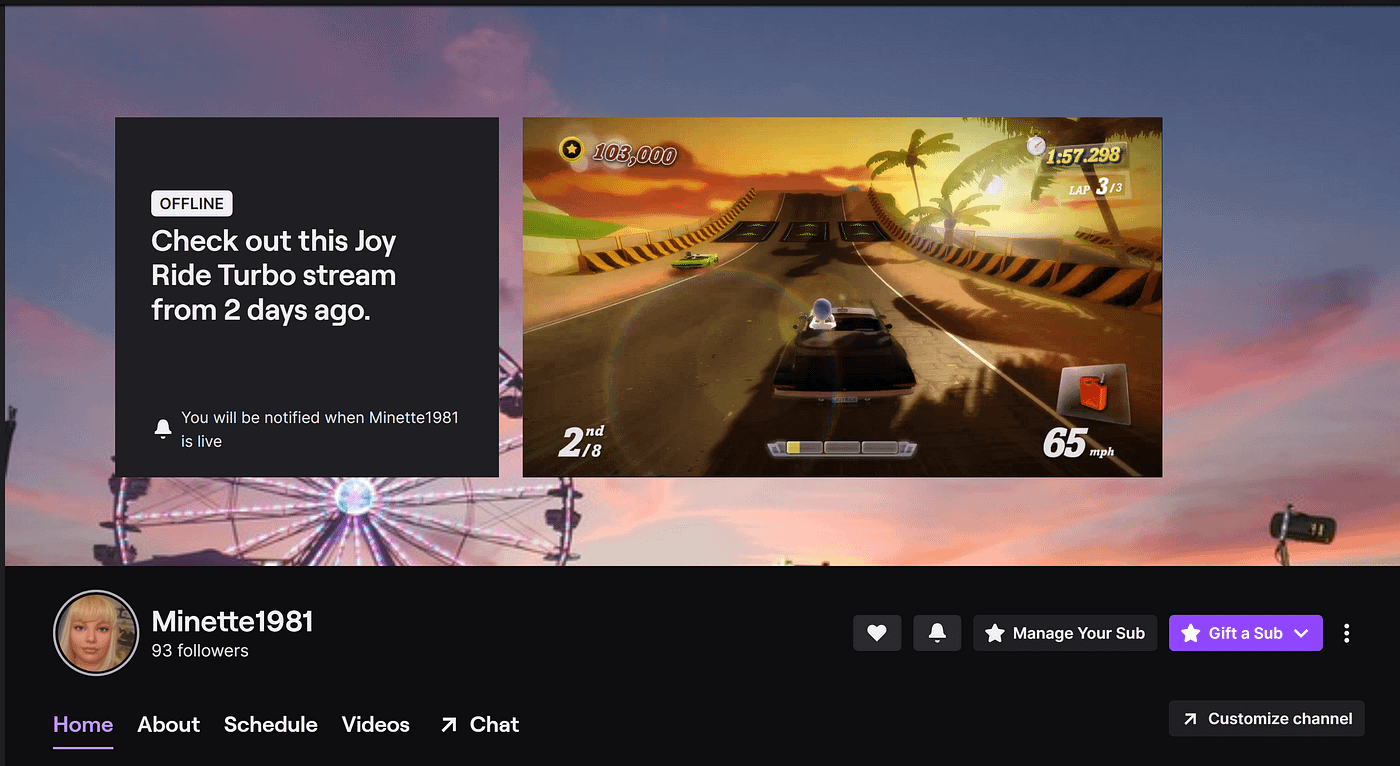Open Manage Your Sub
The image size is (1400, 766).
tap(1065, 633)
